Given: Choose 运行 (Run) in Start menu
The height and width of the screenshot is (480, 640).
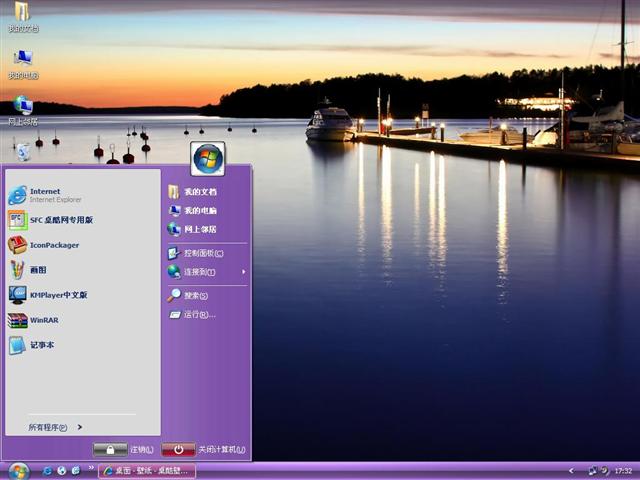Looking at the screenshot, I should point(198,315).
